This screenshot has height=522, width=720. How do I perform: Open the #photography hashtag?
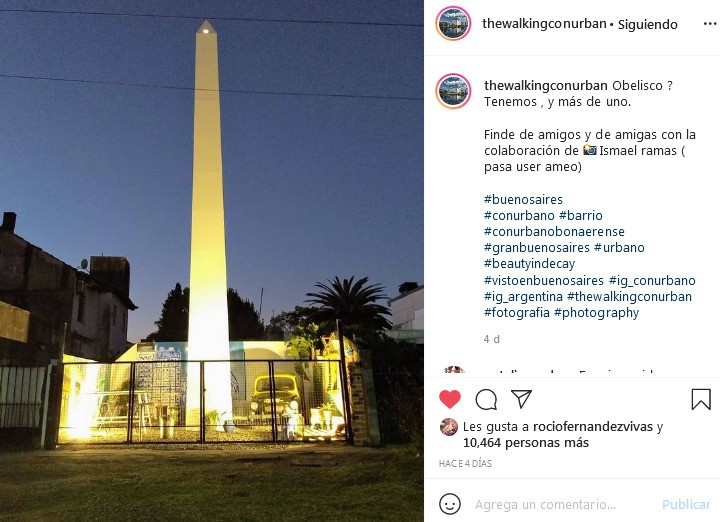pos(596,313)
